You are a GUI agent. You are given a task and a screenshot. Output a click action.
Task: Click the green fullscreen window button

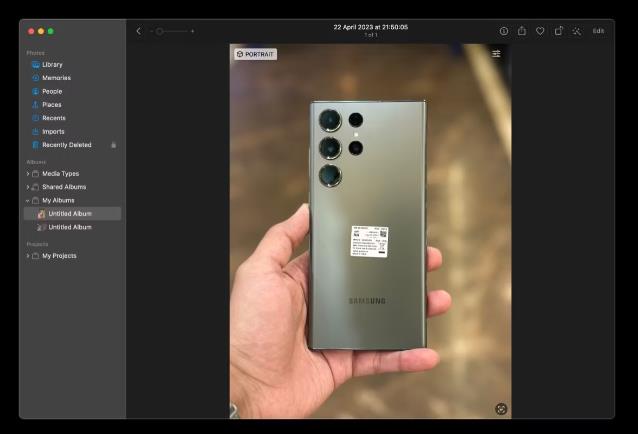(50, 31)
